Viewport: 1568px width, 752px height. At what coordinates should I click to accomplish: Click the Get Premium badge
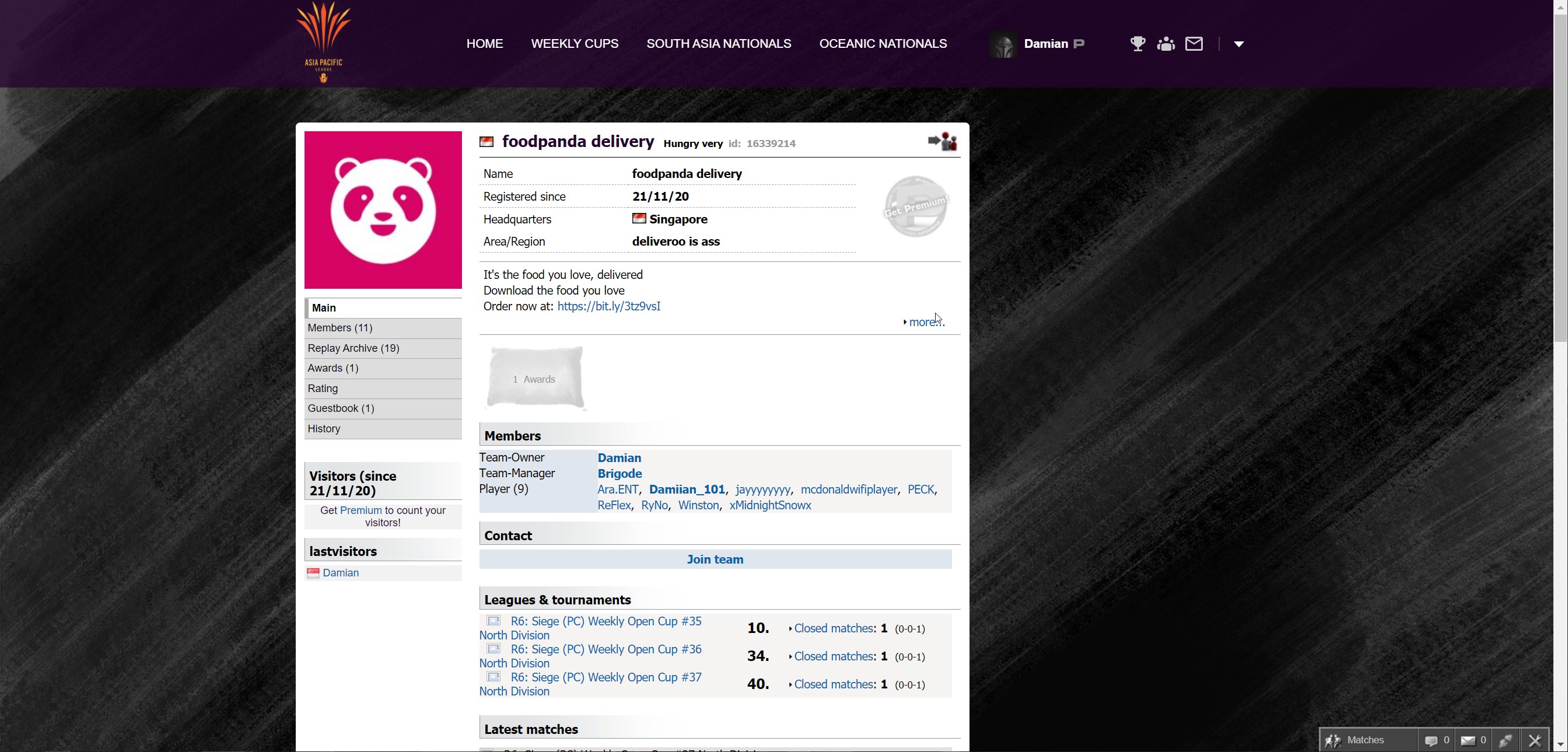coord(915,207)
